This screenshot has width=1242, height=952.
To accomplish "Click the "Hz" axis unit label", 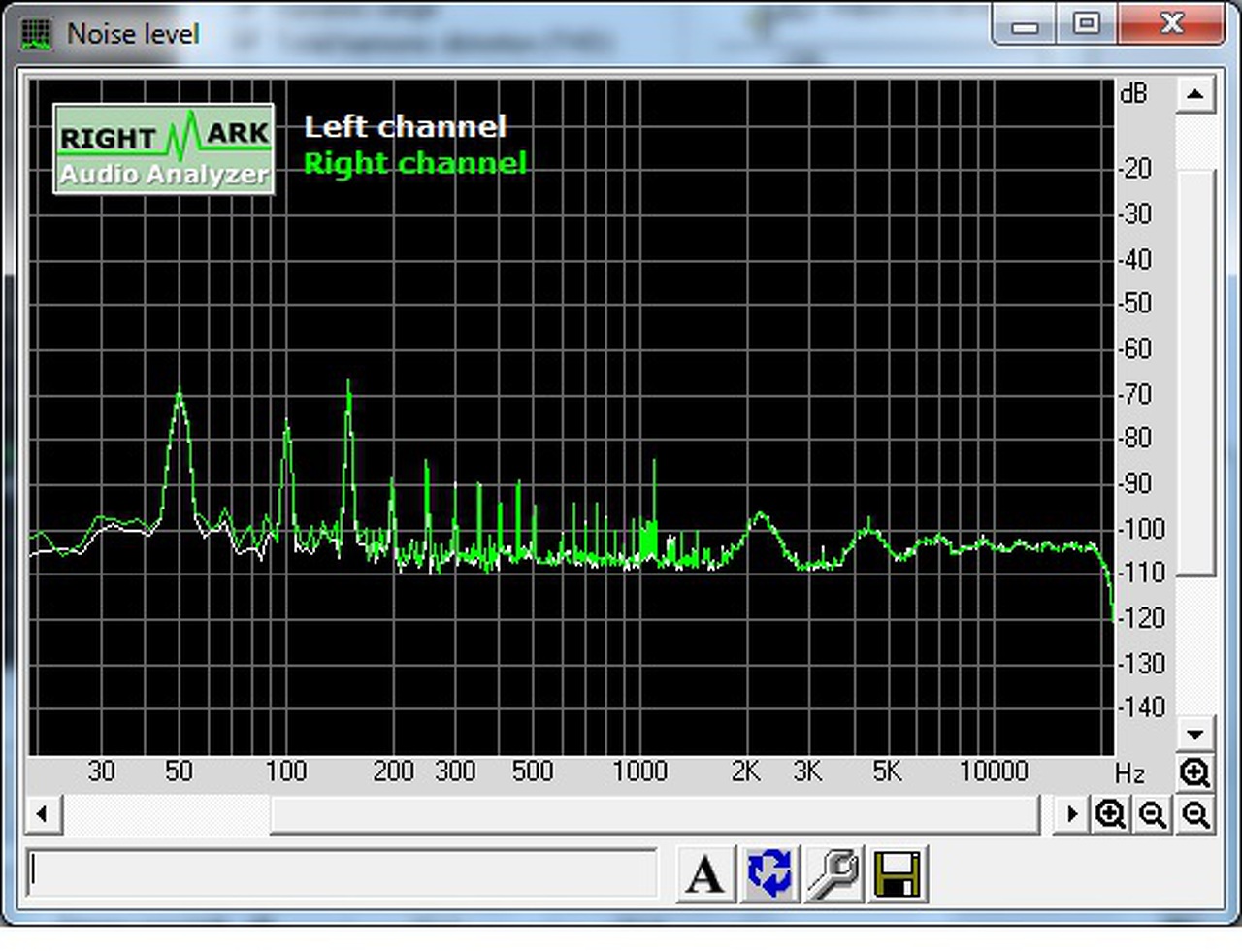I will [x=1129, y=773].
